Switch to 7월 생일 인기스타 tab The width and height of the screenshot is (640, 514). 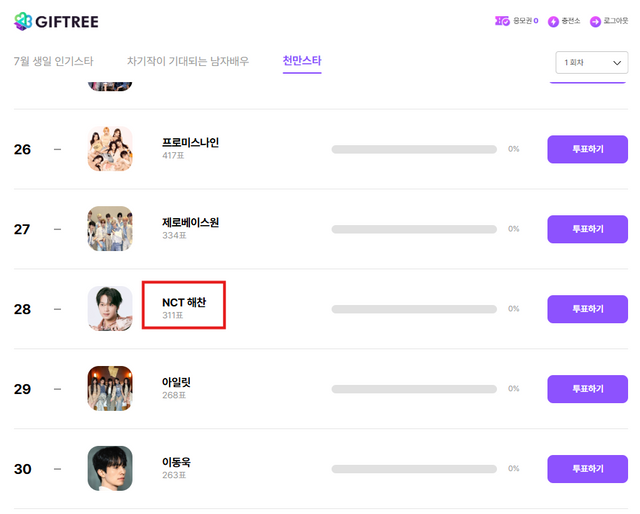53,62
